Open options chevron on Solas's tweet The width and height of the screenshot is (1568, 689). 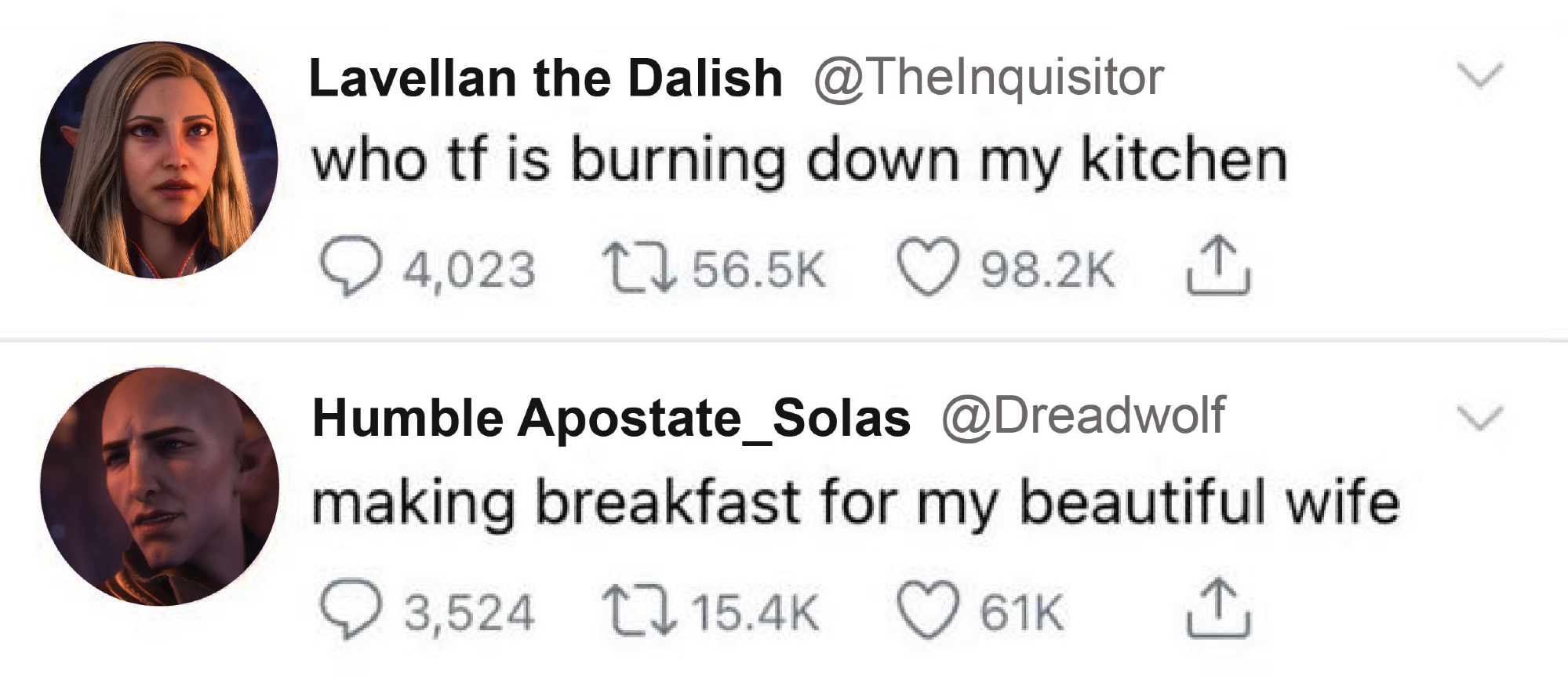[x=1479, y=417]
